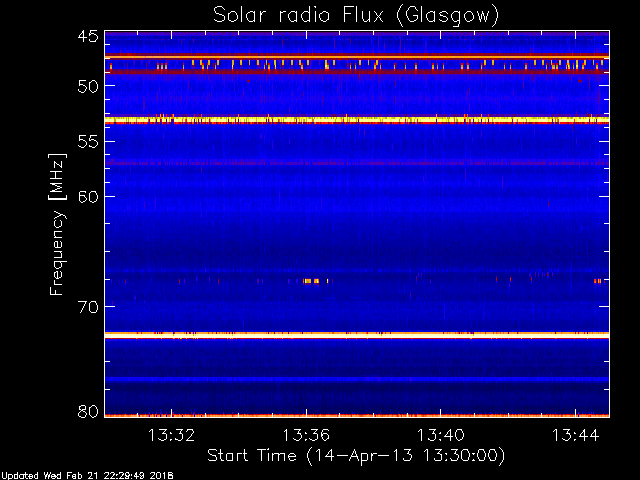Click the 70 frequency tick label
The image size is (640, 480).
tap(88, 307)
